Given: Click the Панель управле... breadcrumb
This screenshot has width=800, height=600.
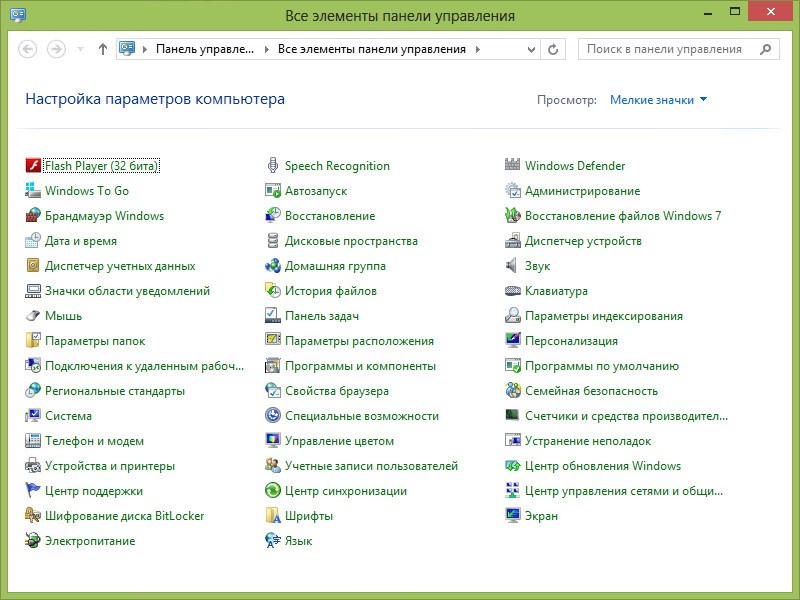Looking at the screenshot, I should pos(205,49).
